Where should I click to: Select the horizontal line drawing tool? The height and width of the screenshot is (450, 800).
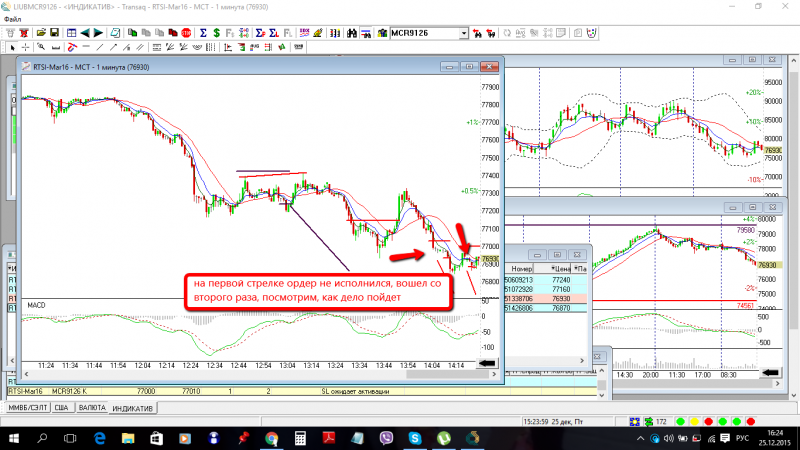[x=86, y=47]
